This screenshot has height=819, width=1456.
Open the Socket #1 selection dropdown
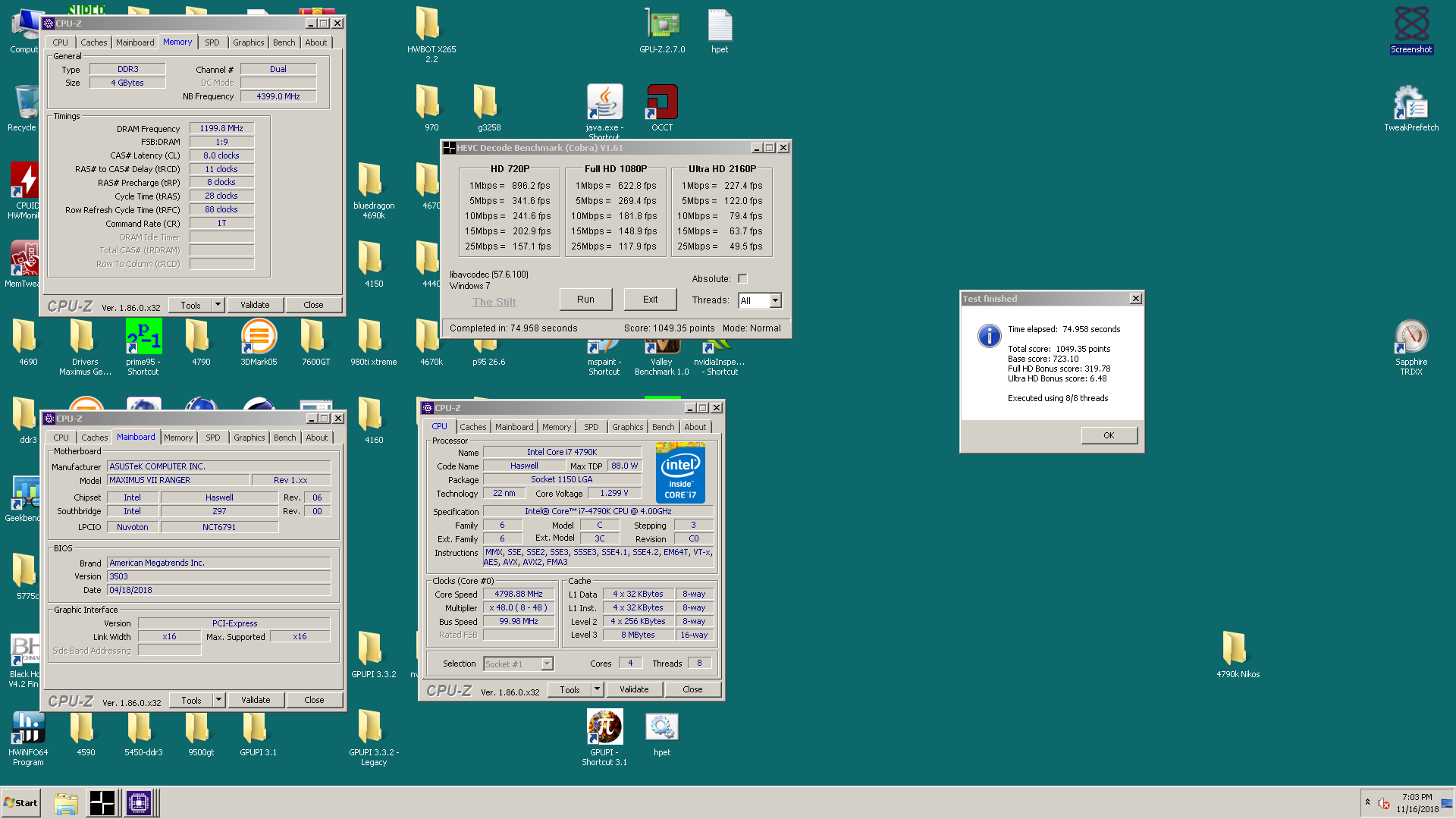(547, 664)
